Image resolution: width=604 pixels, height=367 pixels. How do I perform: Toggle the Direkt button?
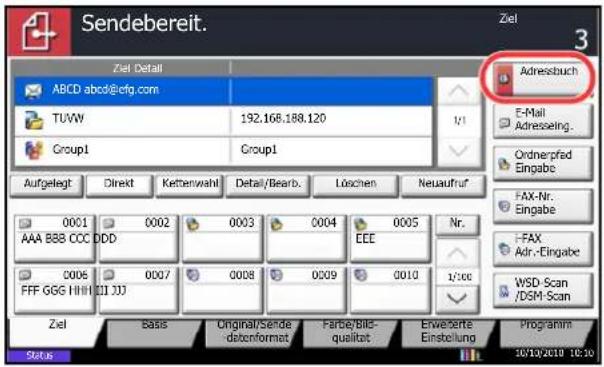[x=119, y=185]
